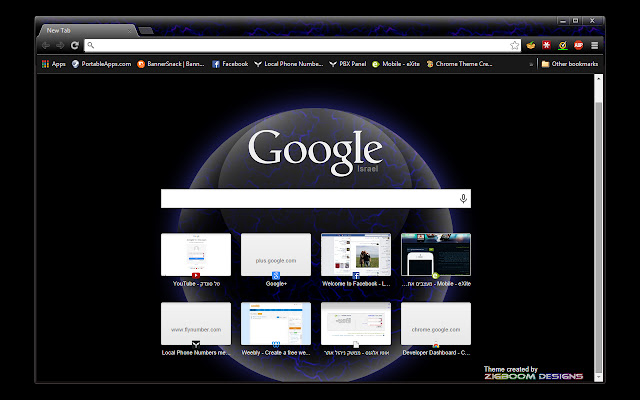640x400 pixels.
Task: Open the Chrome Theme Creator bookmark
Action: click(459, 64)
